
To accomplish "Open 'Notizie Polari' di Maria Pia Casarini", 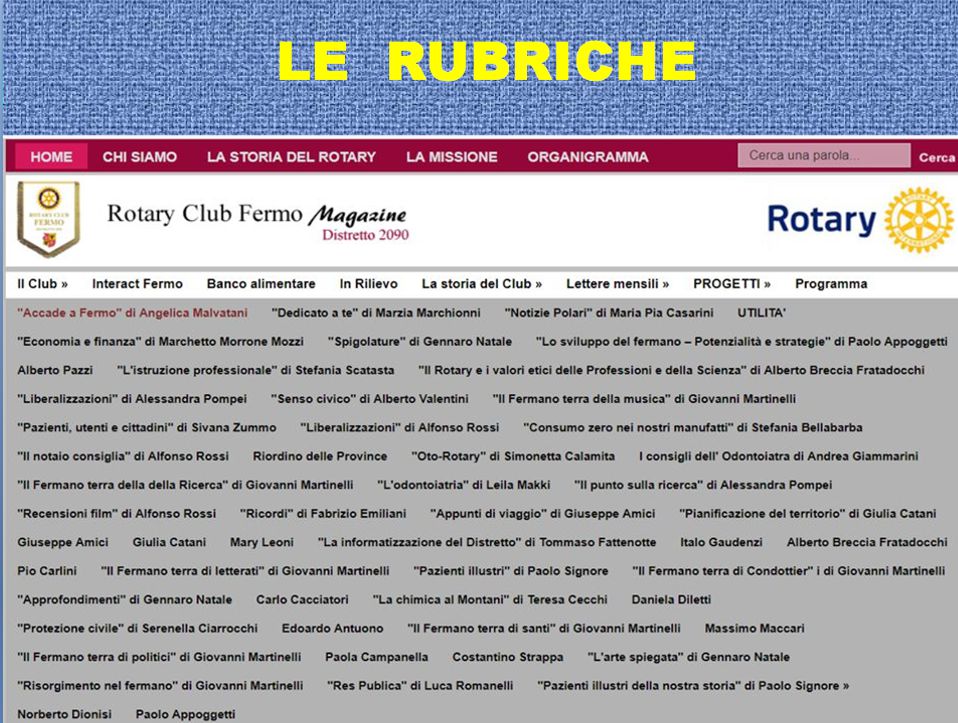I will (609, 313).
